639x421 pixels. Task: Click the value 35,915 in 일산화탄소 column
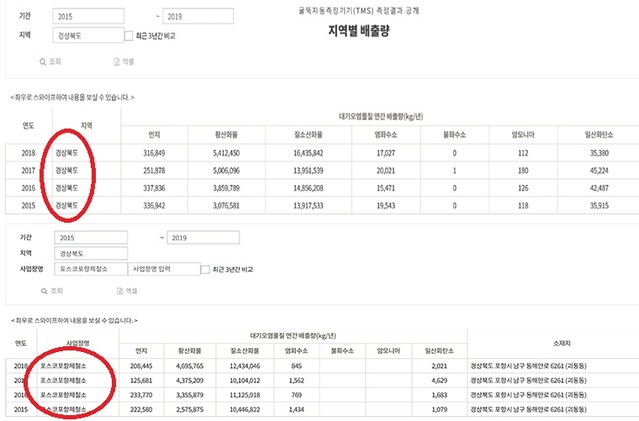click(599, 205)
